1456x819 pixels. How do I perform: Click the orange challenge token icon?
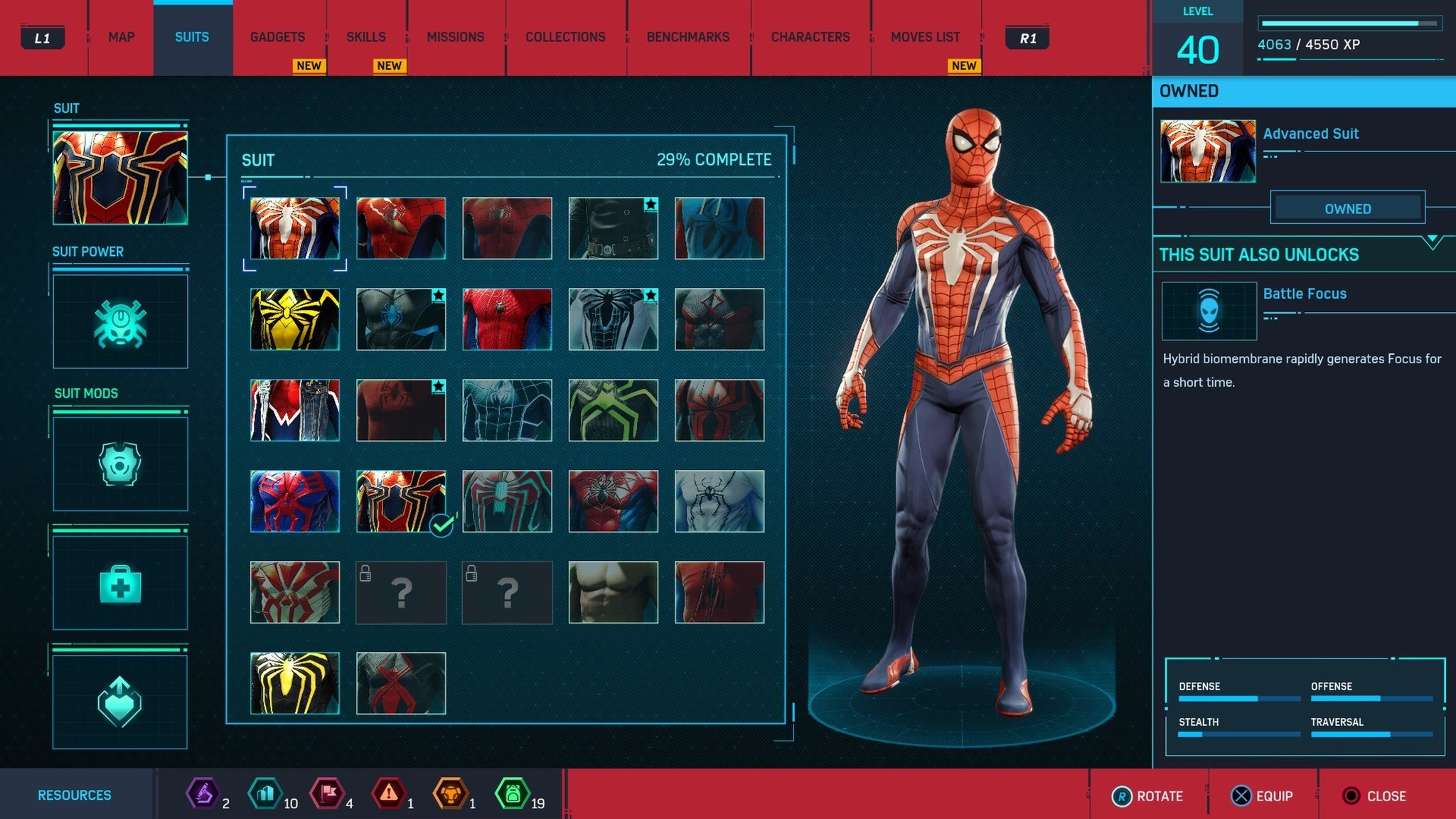[x=450, y=793]
